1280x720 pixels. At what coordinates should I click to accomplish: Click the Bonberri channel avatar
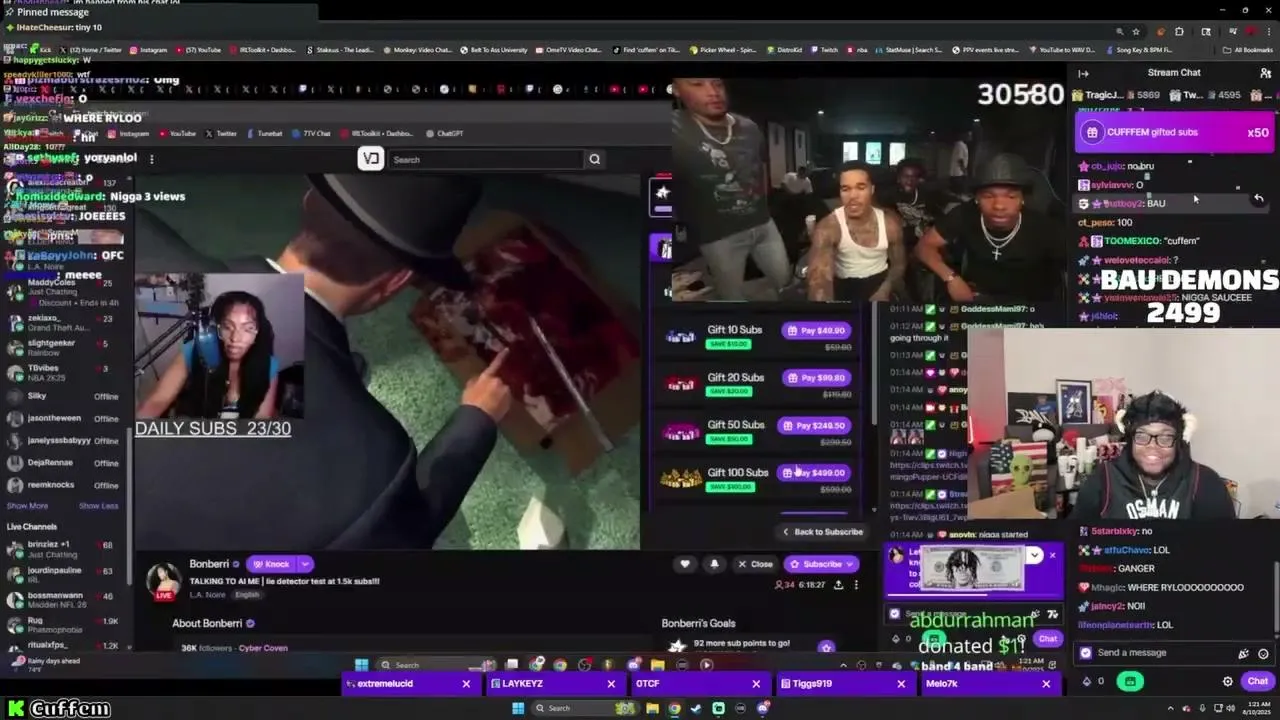point(164,580)
